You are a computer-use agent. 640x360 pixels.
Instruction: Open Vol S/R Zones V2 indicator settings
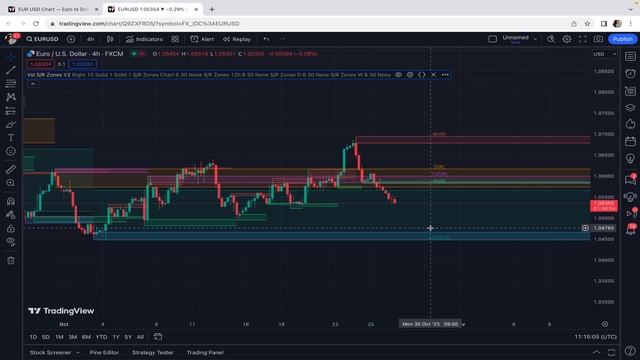[410, 75]
